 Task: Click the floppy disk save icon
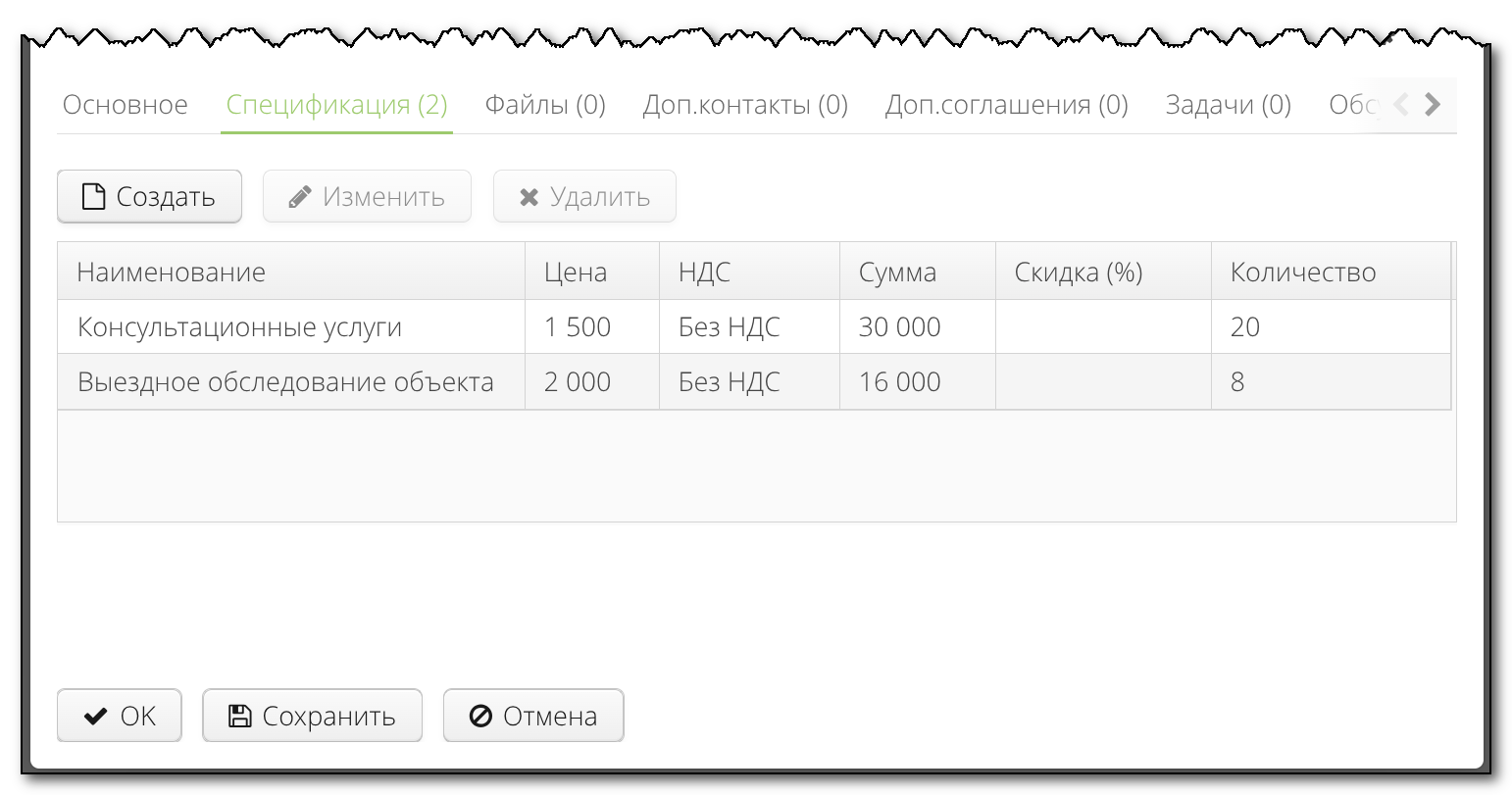tap(239, 717)
